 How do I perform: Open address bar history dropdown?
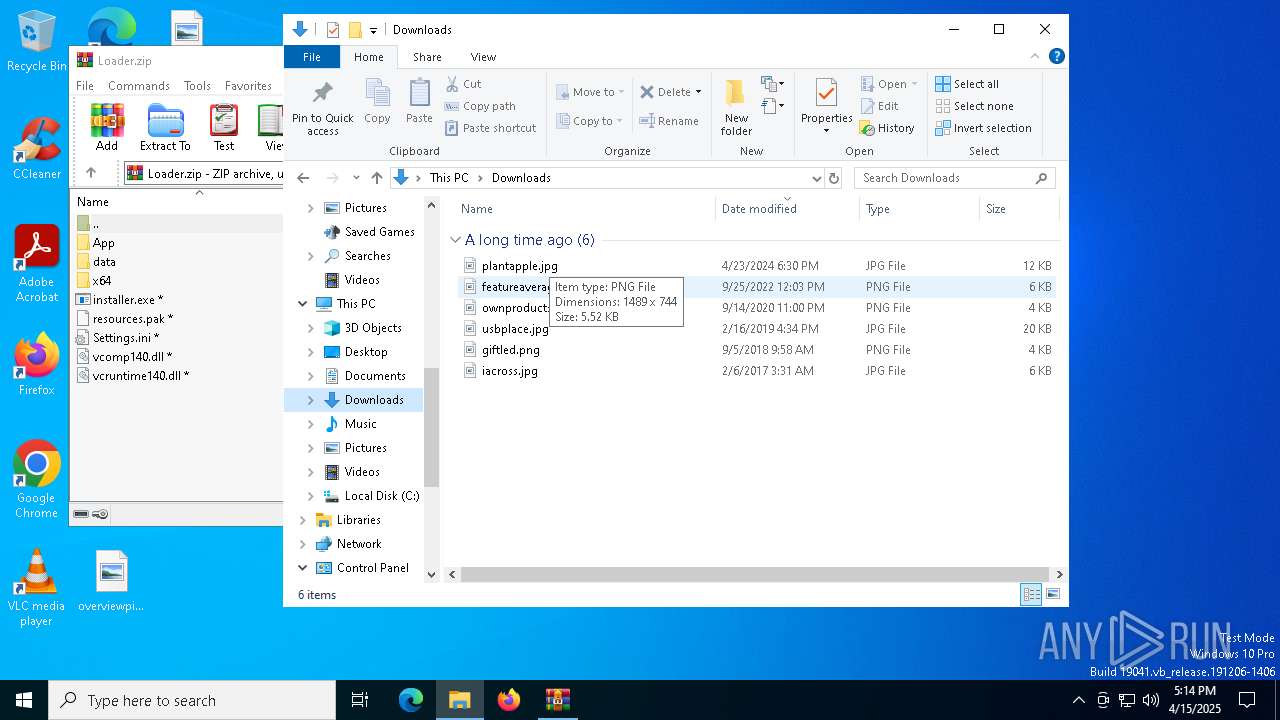(x=816, y=178)
